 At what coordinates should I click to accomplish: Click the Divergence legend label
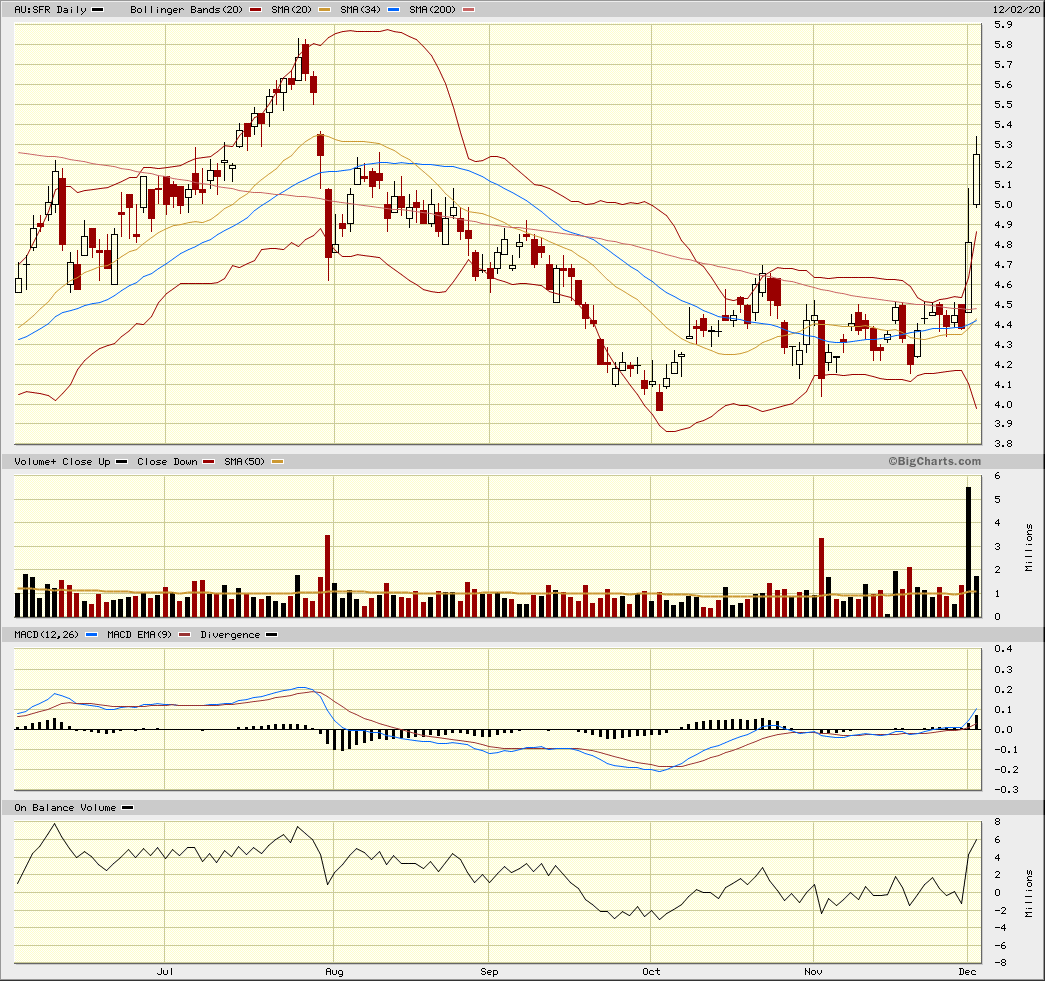coord(230,635)
